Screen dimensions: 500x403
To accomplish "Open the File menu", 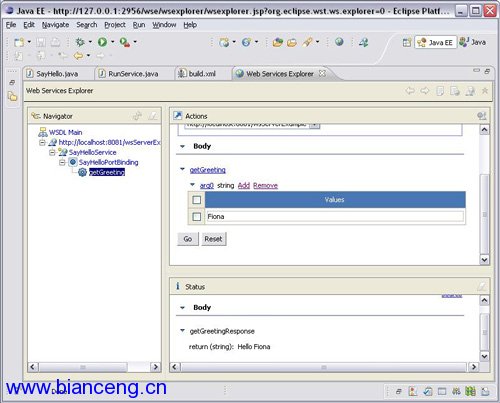I will coord(11,25).
